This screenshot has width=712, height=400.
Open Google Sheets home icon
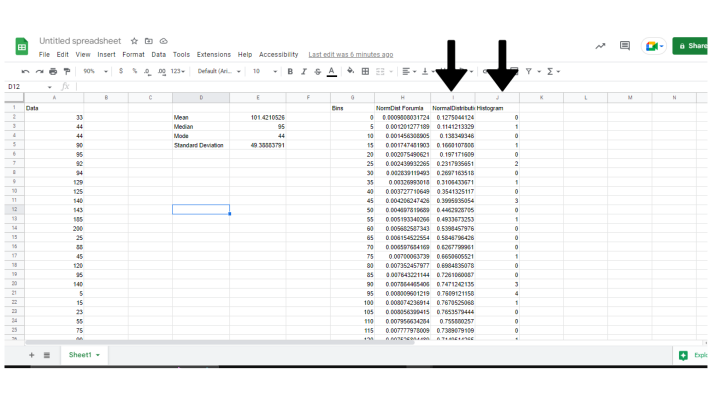coord(21,46)
